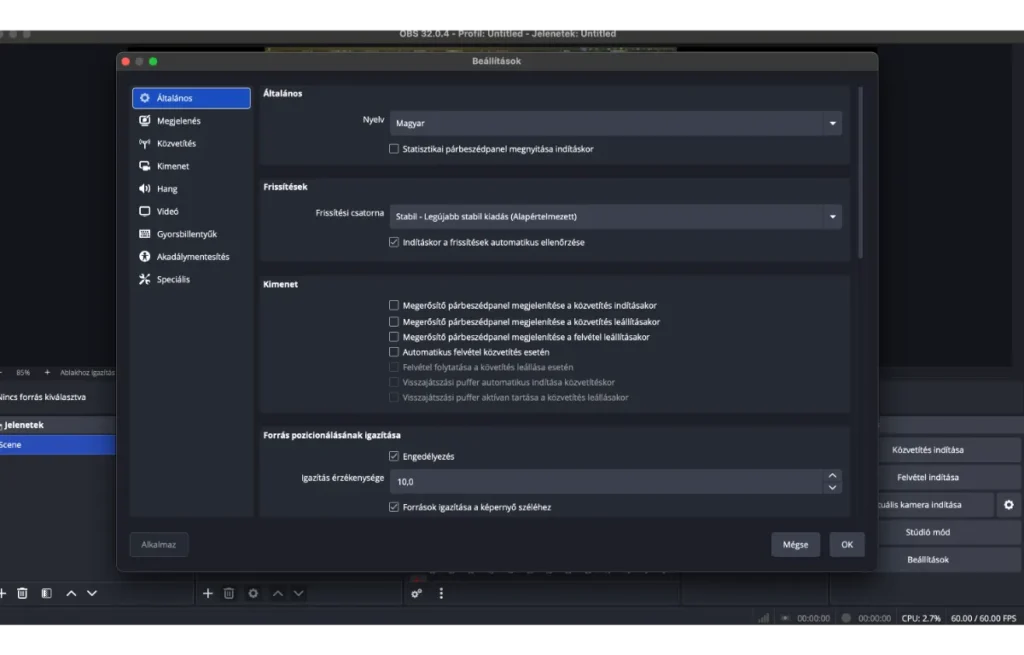Click the antenna icon beside Közvetítés
The width and height of the screenshot is (1024, 655).
coord(144,144)
